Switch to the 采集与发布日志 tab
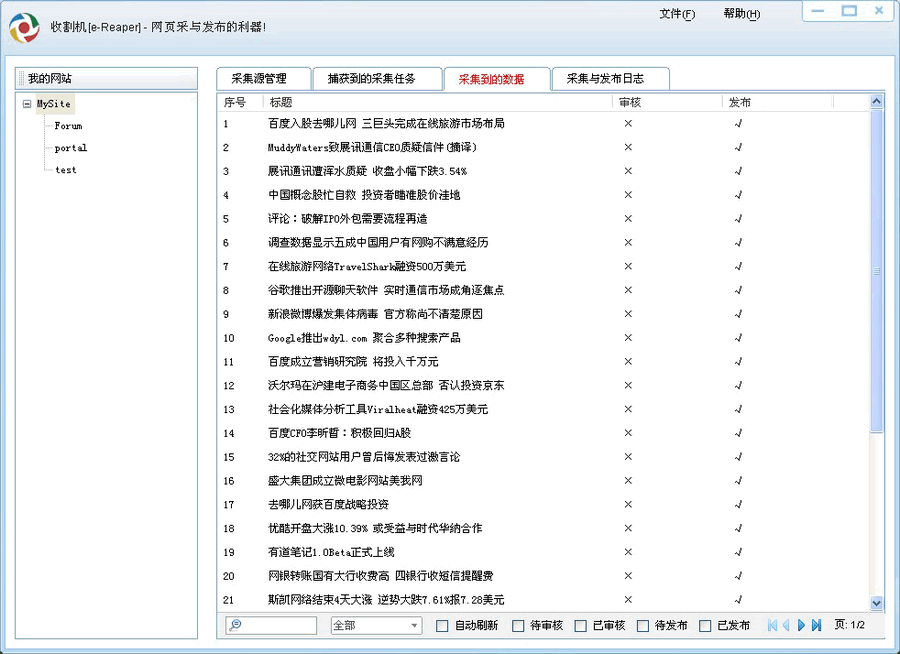The image size is (900, 654). 610,78
